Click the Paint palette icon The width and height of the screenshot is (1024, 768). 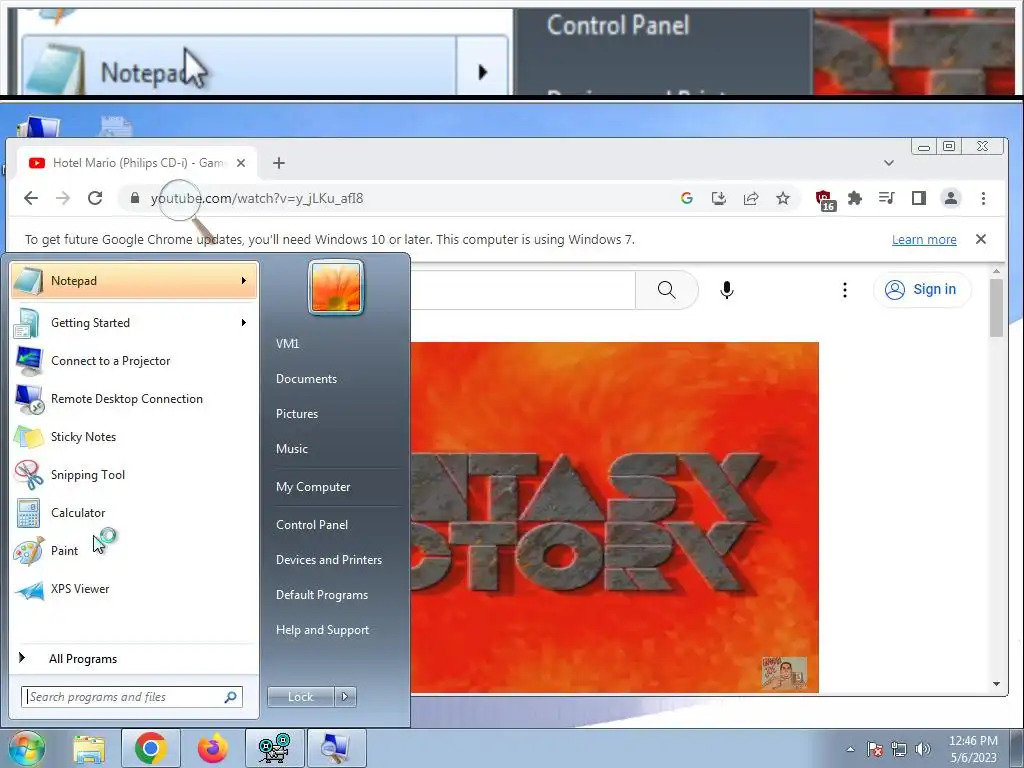28,551
